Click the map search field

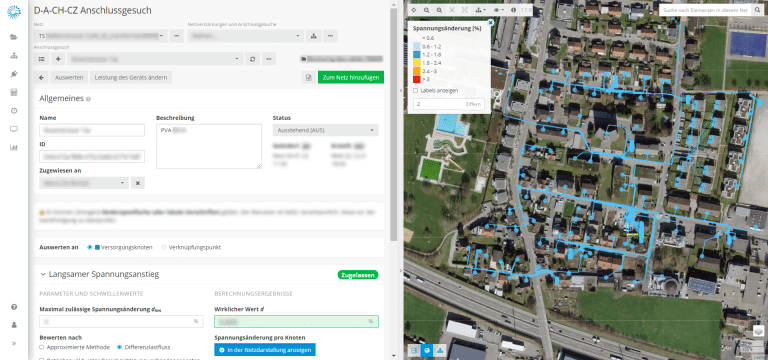pos(706,10)
